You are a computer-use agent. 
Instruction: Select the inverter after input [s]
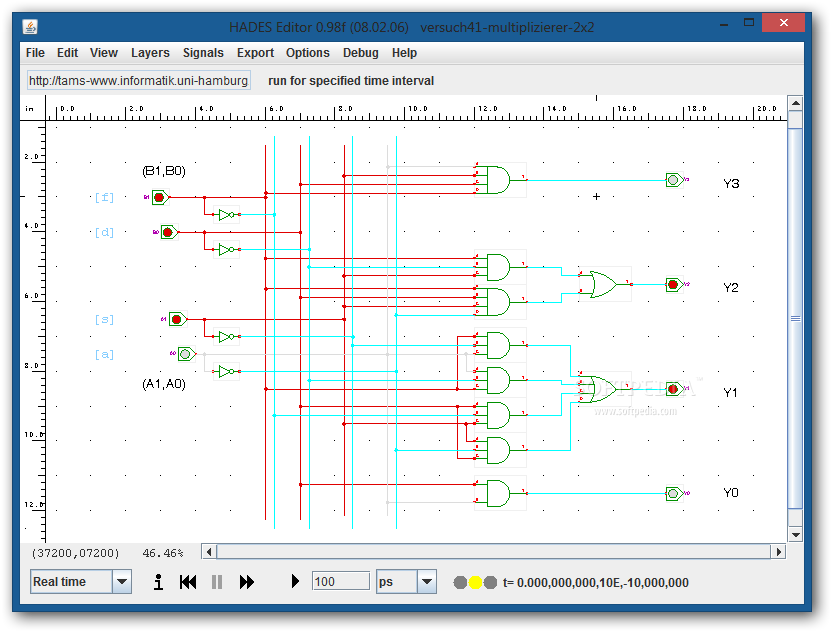(227, 336)
